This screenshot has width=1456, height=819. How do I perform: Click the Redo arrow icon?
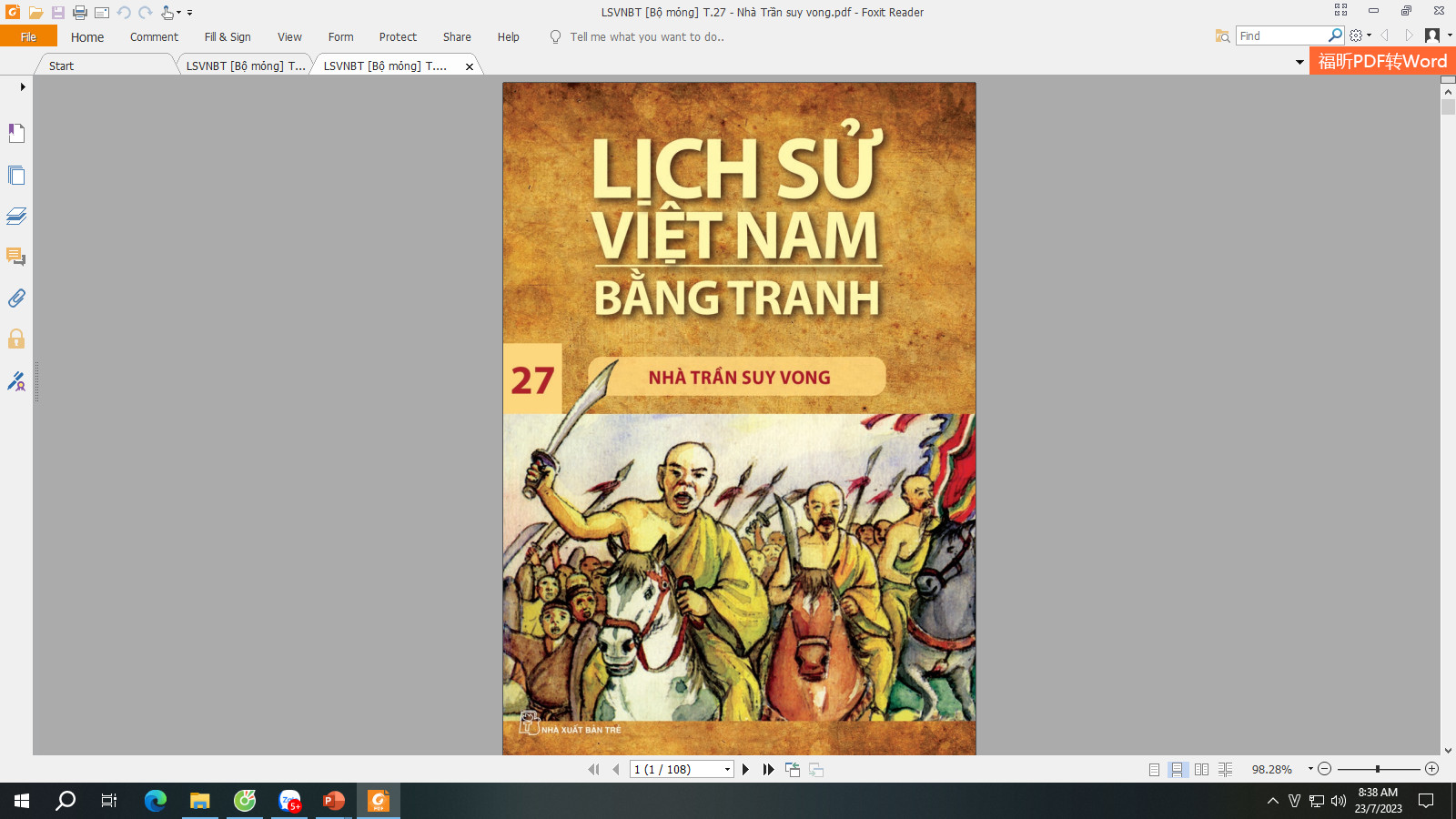[x=146, y=13]
